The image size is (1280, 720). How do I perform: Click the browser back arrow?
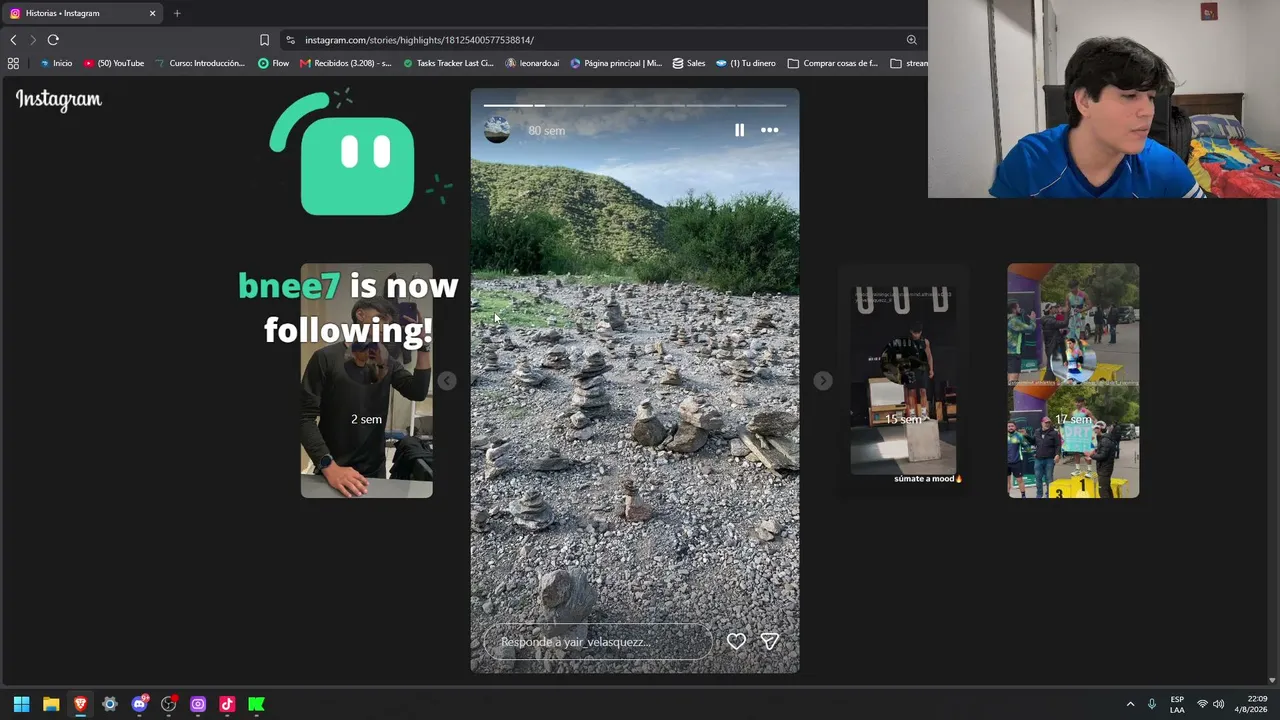click(13, 40)
